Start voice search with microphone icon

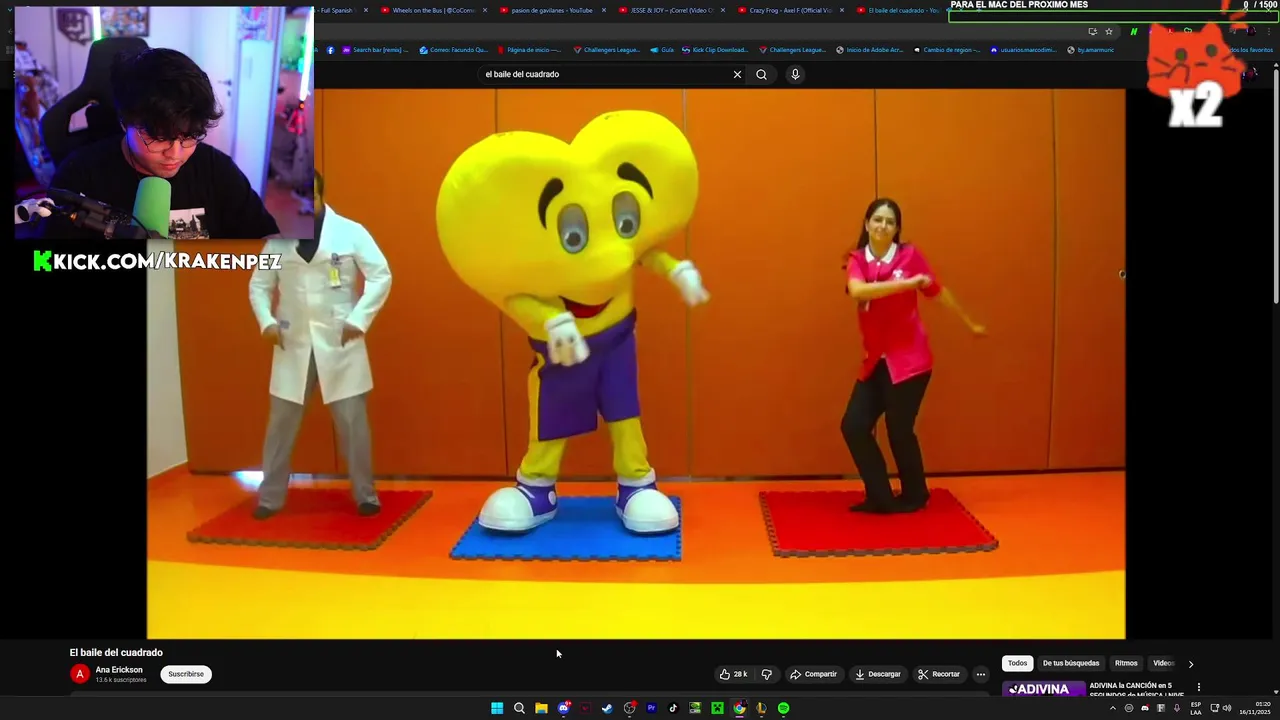795,74
